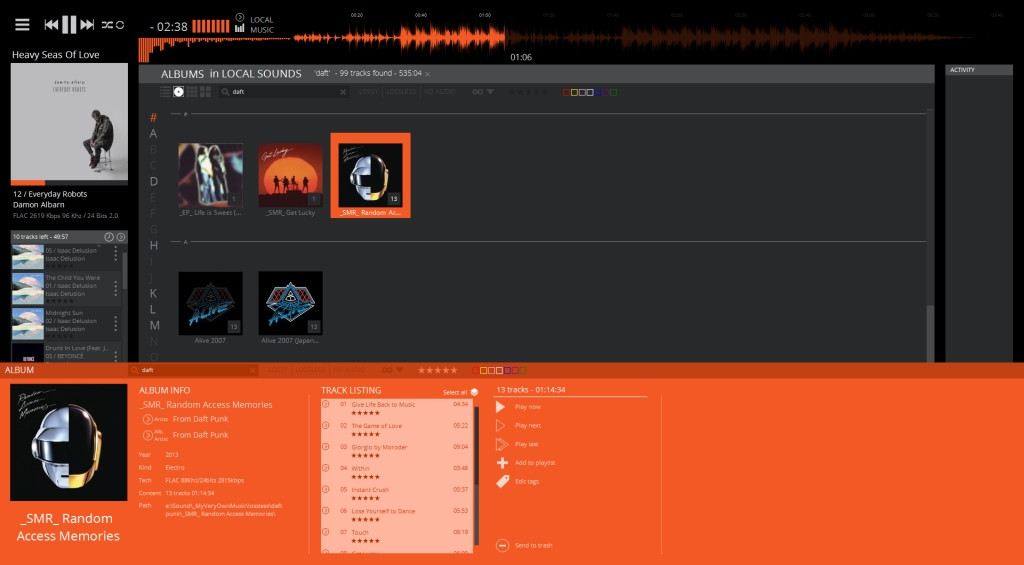This screenshot has width=1024, height=565.
Task: Set star rating filter in albums toolbar
Action: (528, 92)
